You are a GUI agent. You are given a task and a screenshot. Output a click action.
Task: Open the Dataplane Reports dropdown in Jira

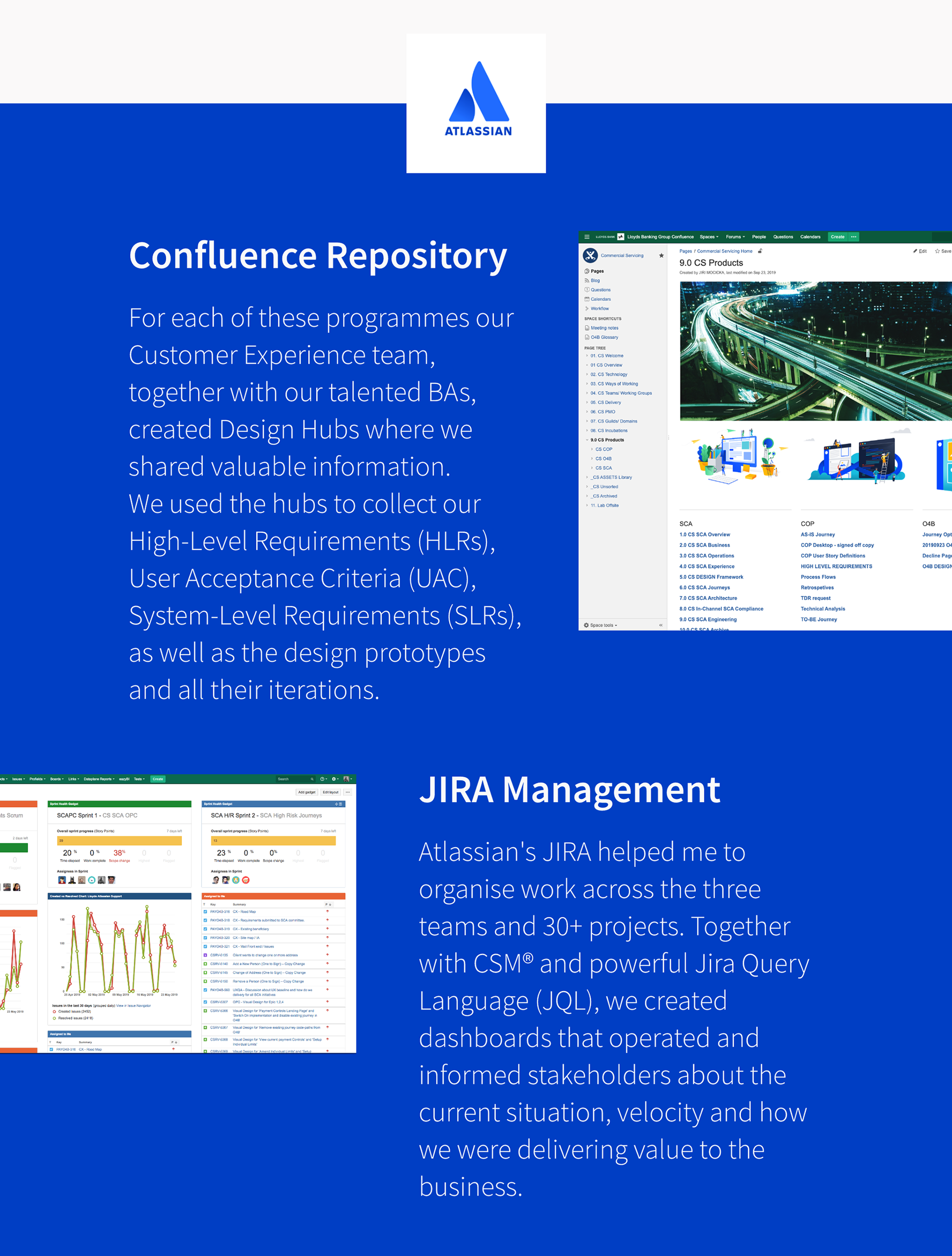tap(99, 779)
